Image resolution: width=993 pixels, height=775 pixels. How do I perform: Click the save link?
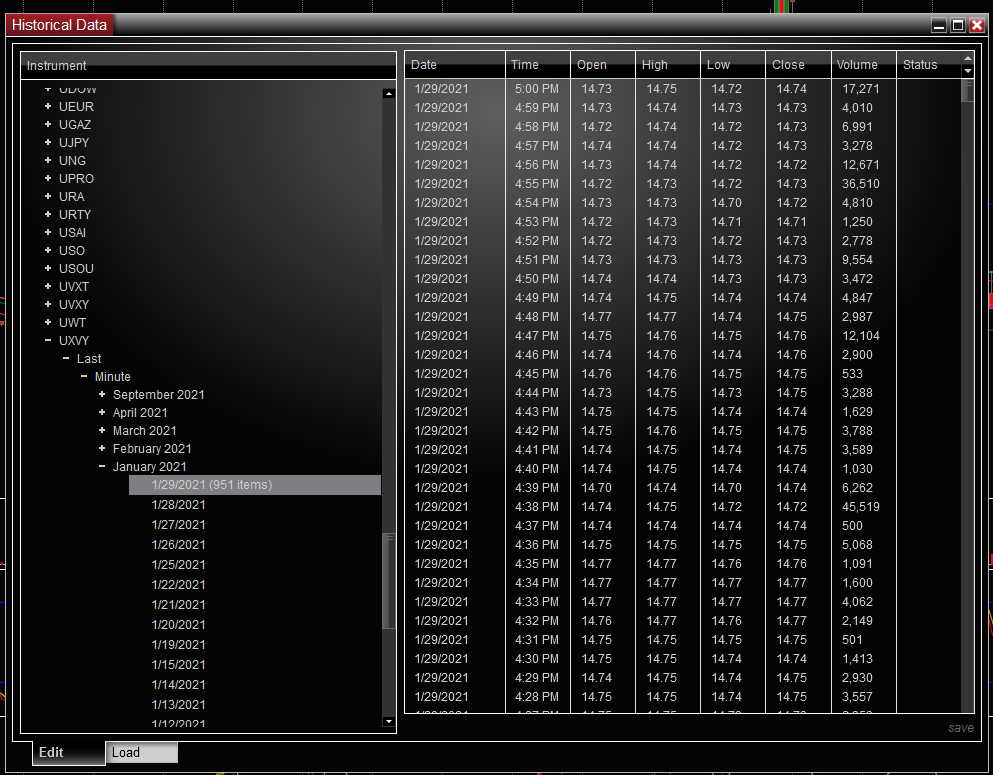pyautogui.click(x=961, y=728)
